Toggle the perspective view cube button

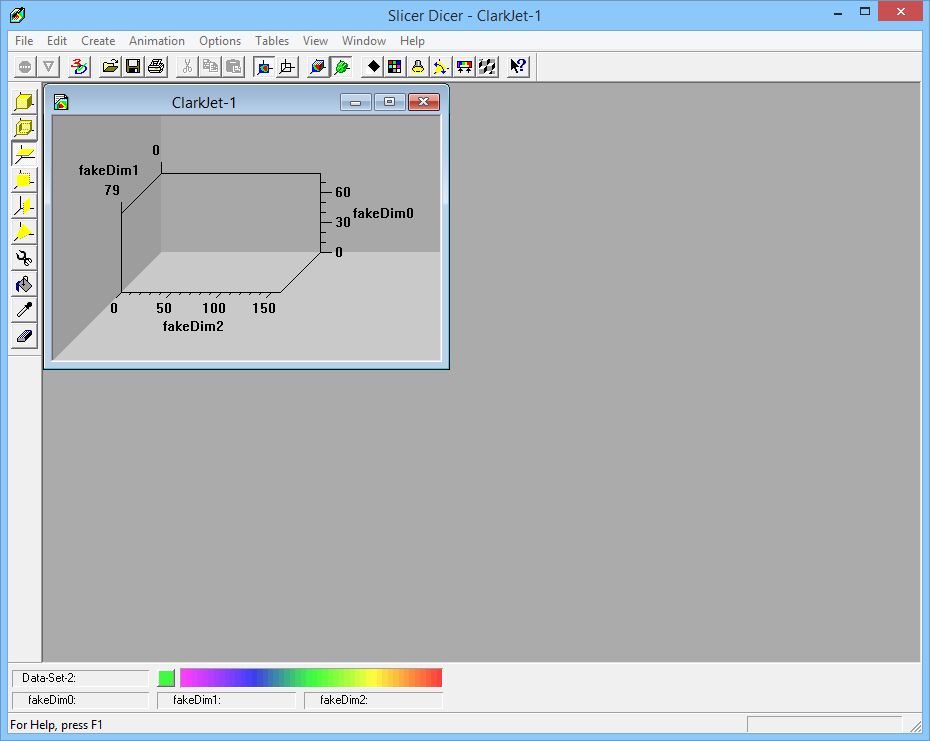(x=264, y=66)
